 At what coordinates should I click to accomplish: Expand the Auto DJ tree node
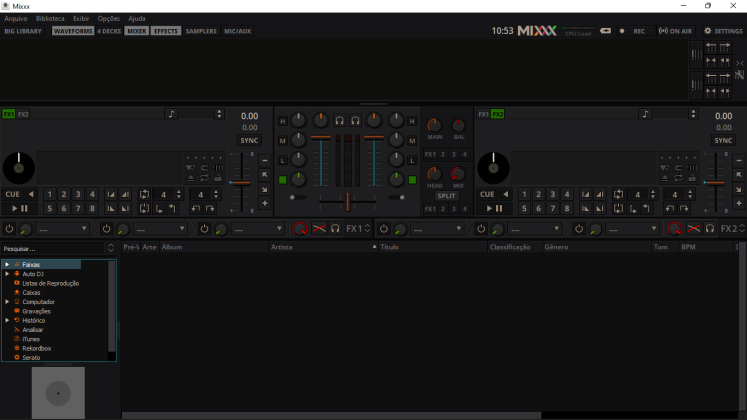click(x=7, y=274)
